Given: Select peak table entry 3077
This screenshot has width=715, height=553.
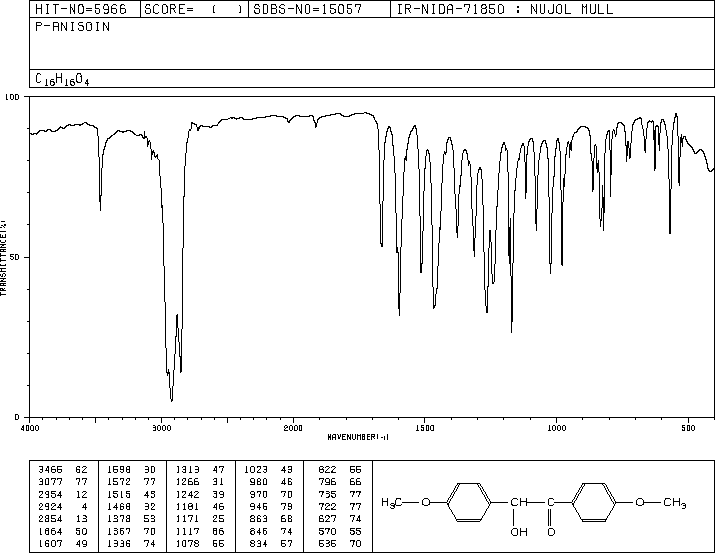Looking at the screenshot, I should point(50,482).
